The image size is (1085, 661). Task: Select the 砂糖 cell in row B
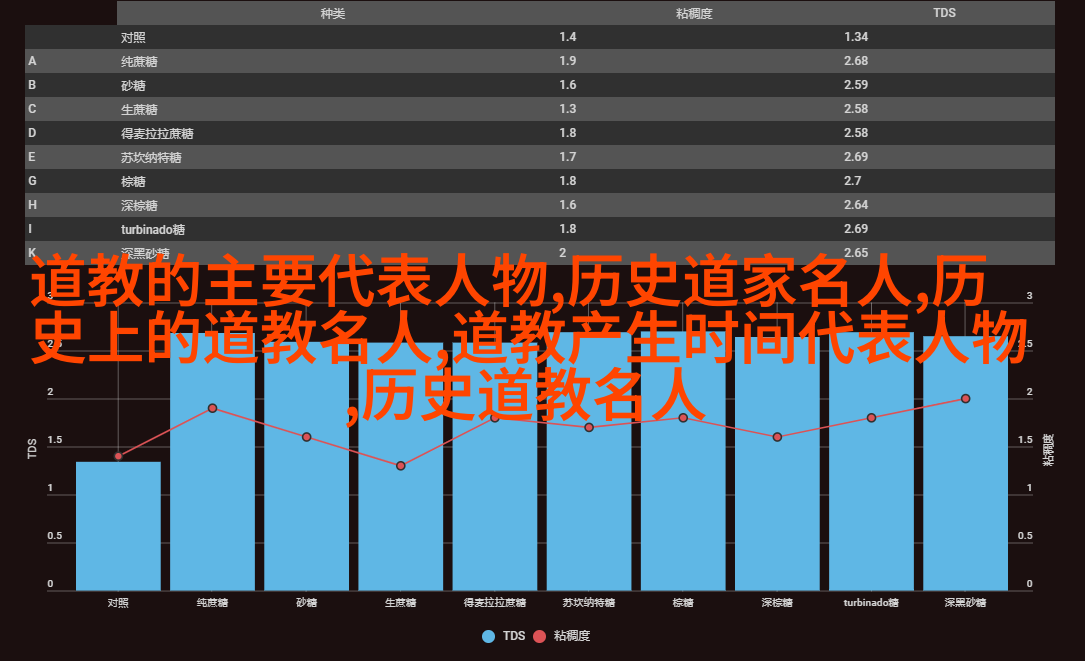click(133, 85)
